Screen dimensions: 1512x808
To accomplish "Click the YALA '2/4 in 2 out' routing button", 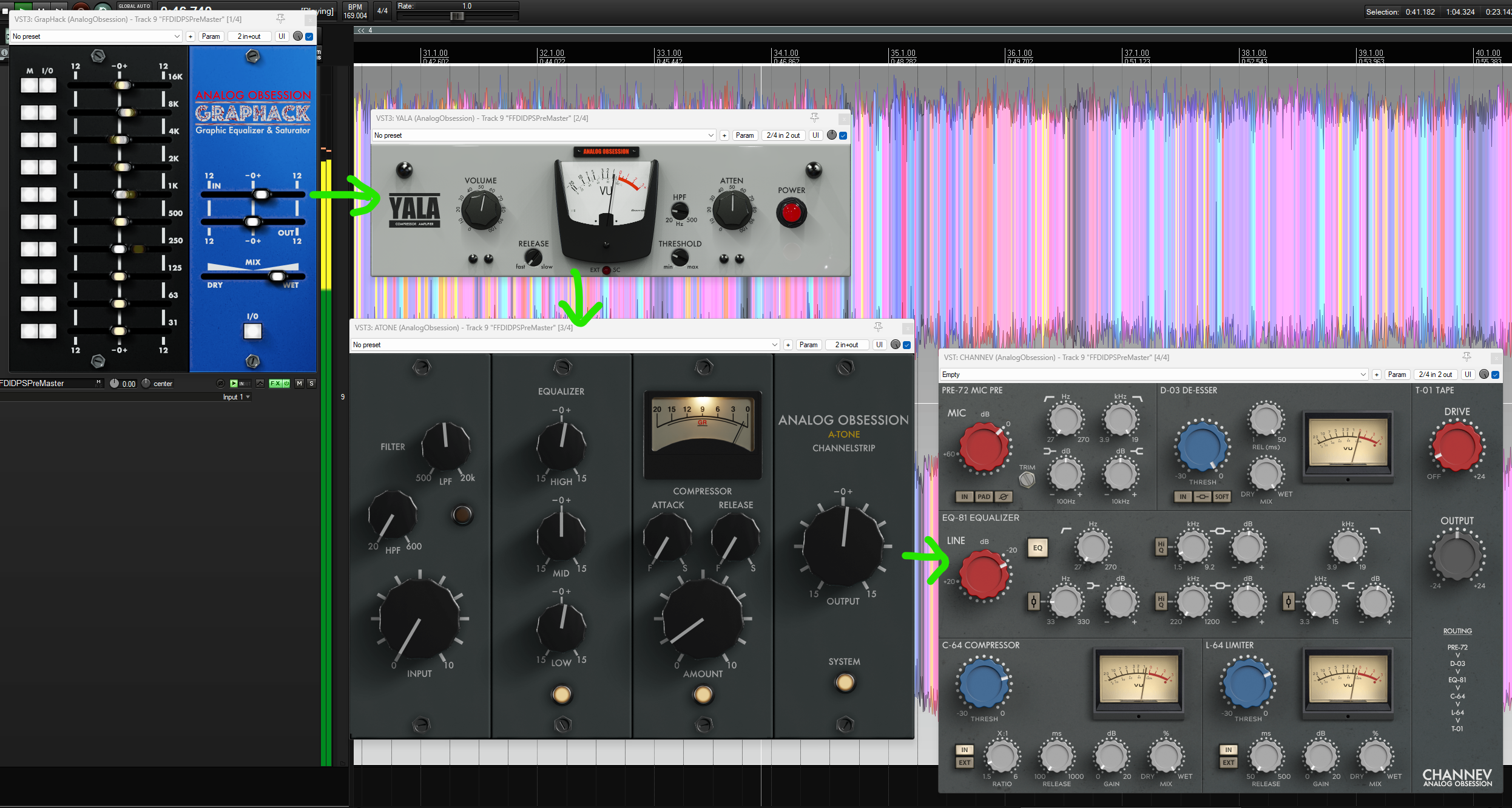I will click(x=783, y=135).
